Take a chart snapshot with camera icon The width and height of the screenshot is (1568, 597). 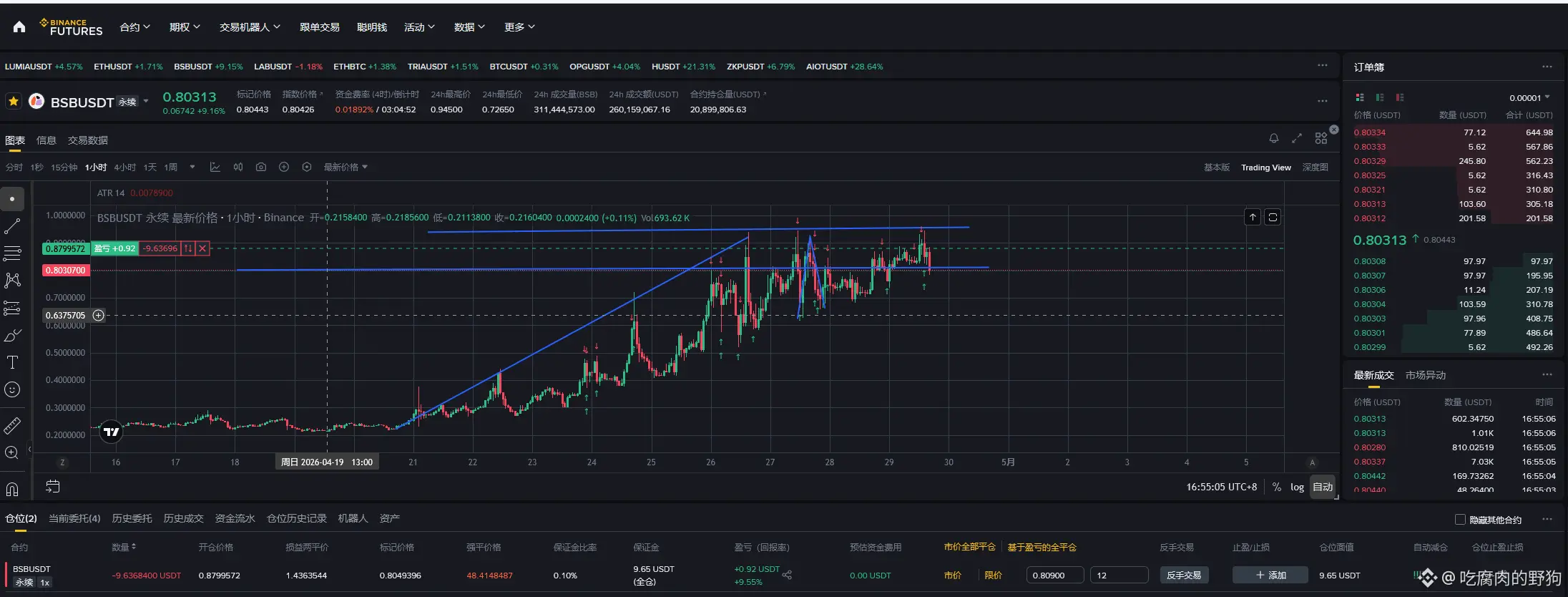[261, 168]
